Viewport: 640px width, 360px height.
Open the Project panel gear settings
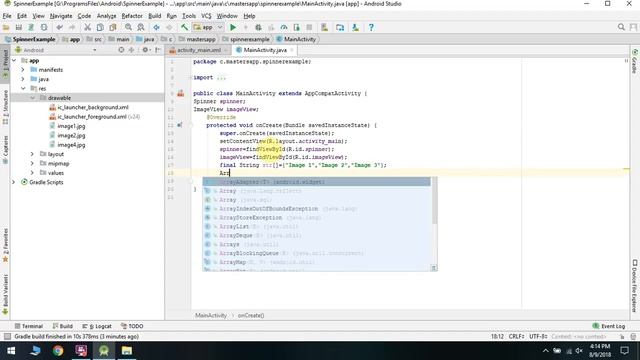tap(145, 50)
